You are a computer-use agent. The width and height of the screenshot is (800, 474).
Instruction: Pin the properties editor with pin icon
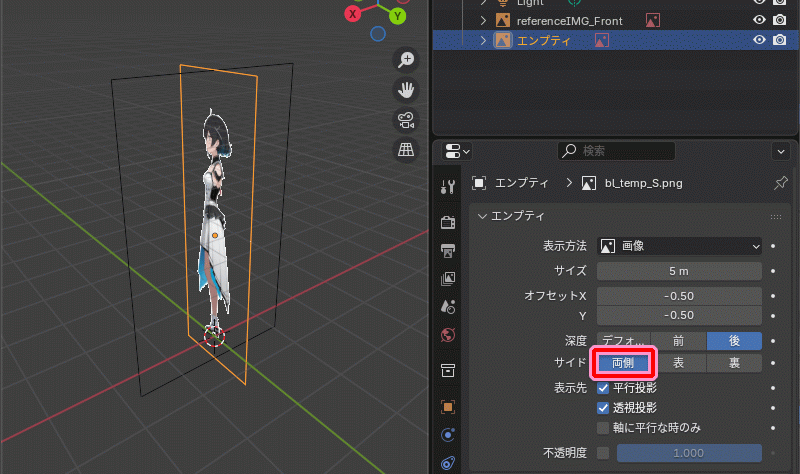(x=780, y=184)
